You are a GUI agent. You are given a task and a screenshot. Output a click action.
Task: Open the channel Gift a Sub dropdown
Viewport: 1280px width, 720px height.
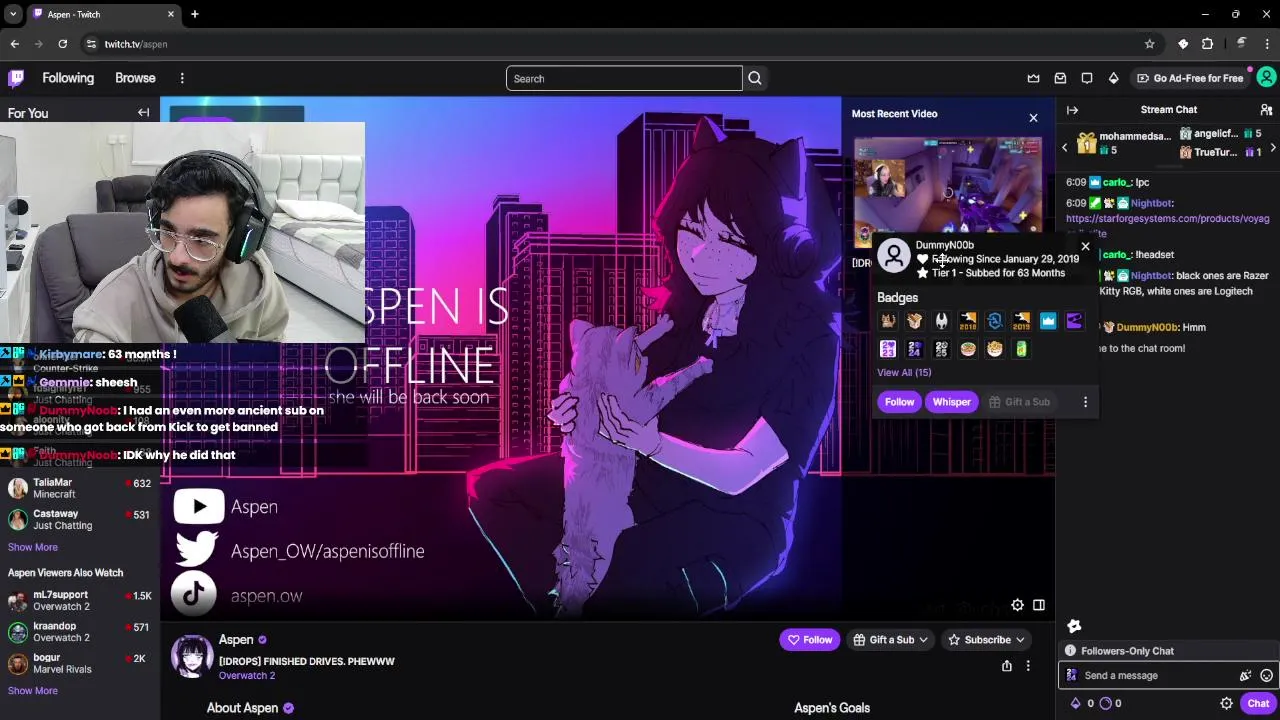click(890, 640)
